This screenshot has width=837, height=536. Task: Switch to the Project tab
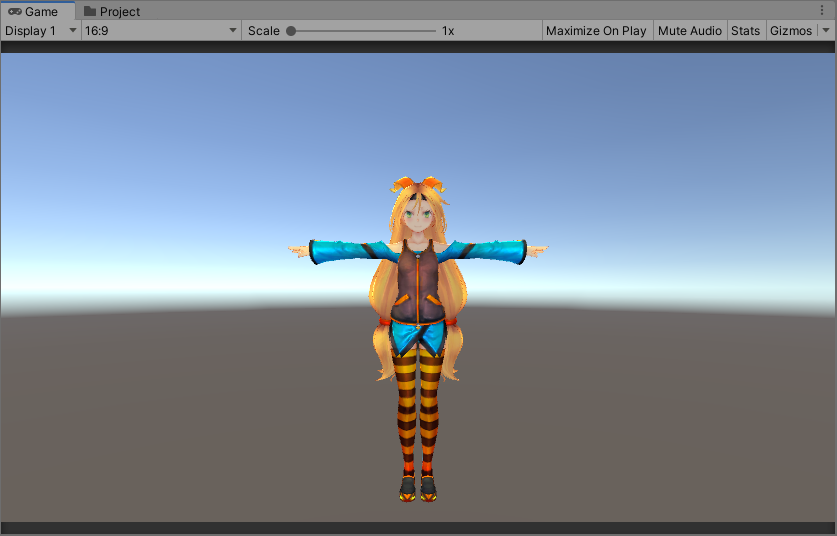tap(112, 11)
